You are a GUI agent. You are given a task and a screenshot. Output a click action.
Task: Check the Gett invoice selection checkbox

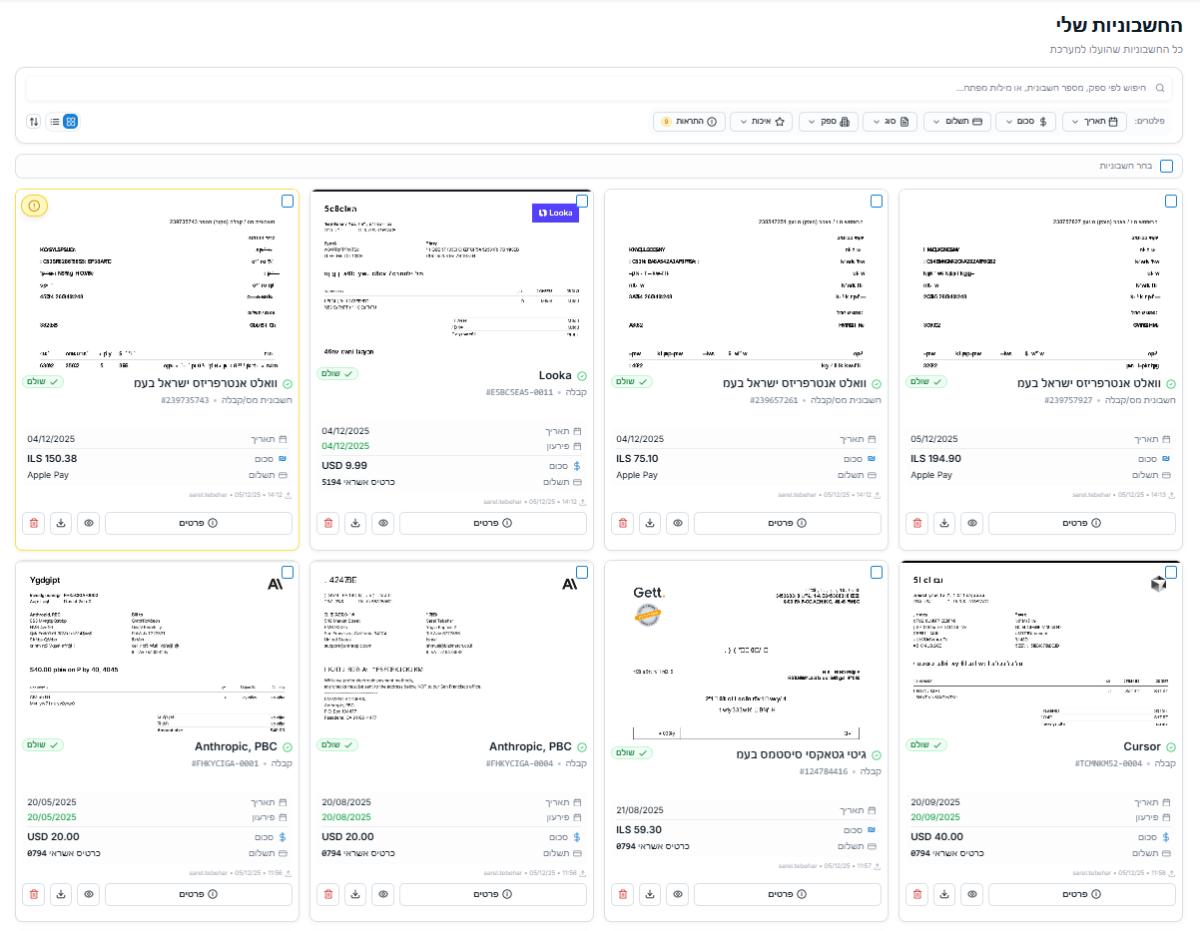[x=876, y=572]
